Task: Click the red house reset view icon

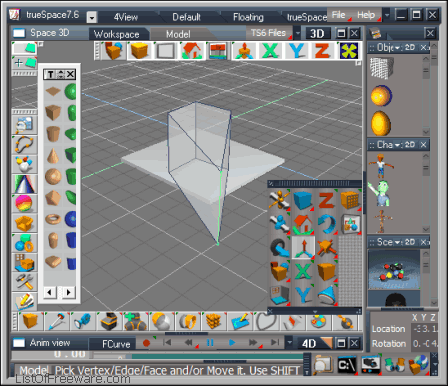Action: click(192, 51)
